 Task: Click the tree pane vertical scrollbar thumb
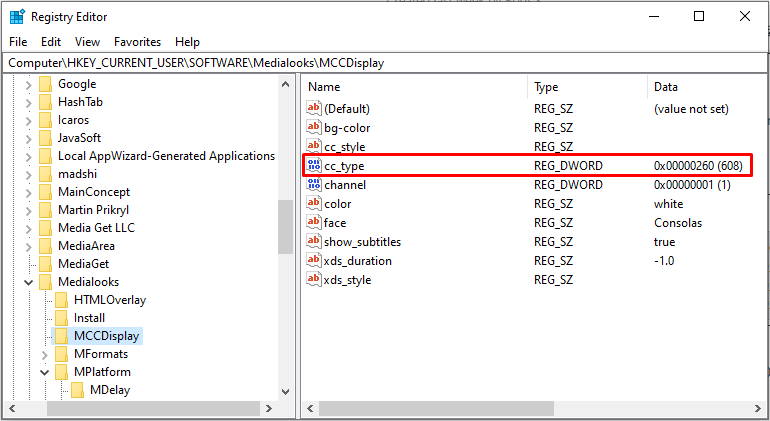(285, 227)
